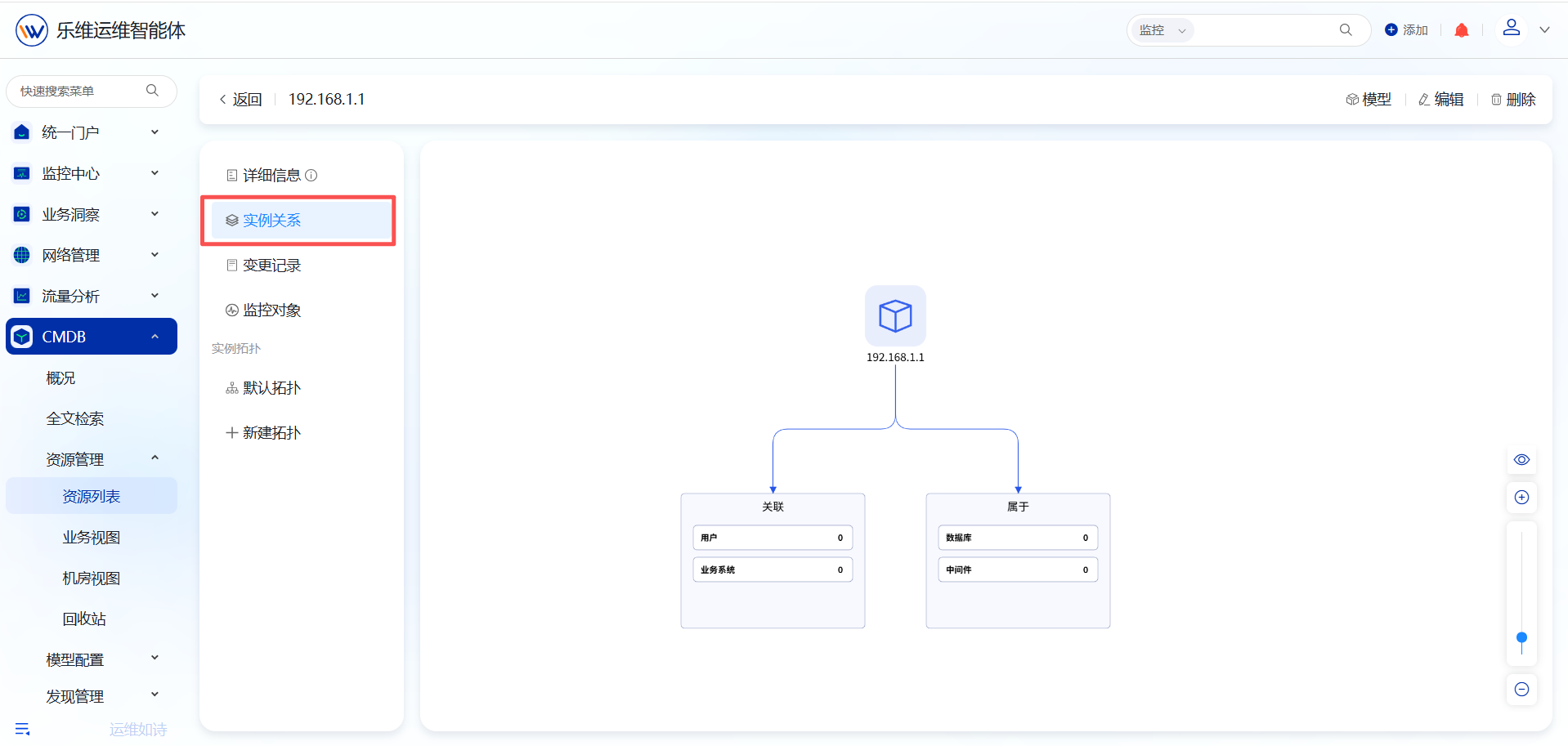Image resolution: width=1568 pixels, height=746 pixels.
Task: Click the 用户 row in 关联 box
Action: click(773, 538)
